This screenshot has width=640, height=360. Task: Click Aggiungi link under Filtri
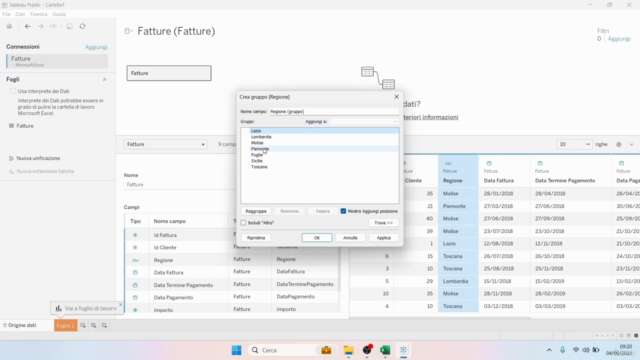[x=619, y=39]
